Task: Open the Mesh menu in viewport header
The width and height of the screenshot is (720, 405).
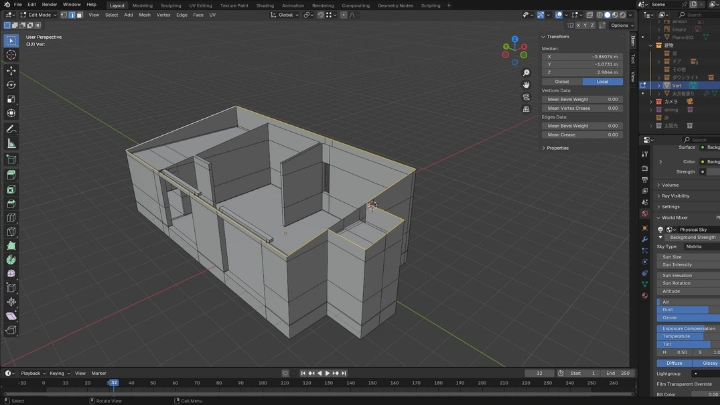Action: (x=145, y=15)
